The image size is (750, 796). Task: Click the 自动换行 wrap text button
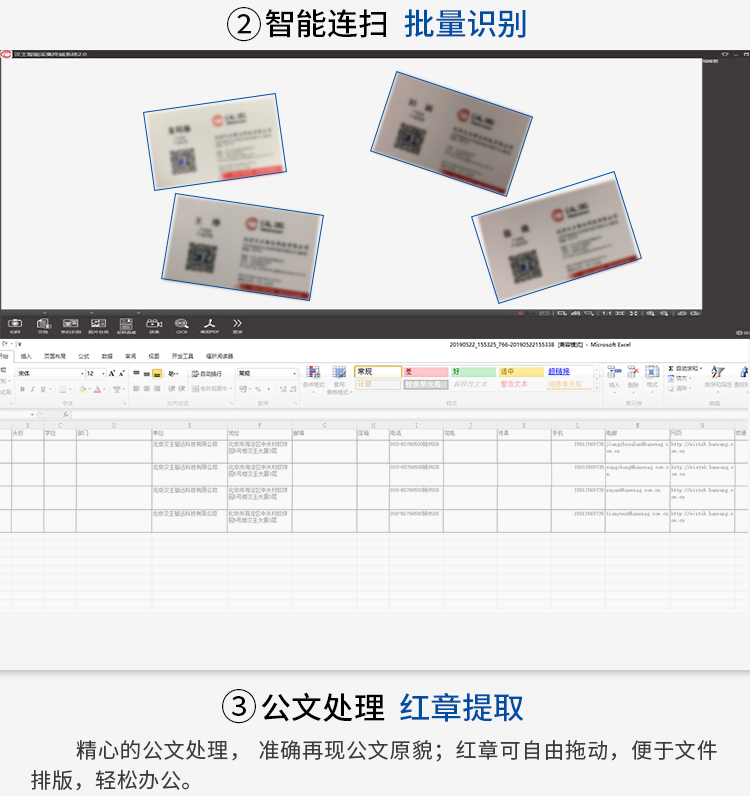(x=207, y=373)
